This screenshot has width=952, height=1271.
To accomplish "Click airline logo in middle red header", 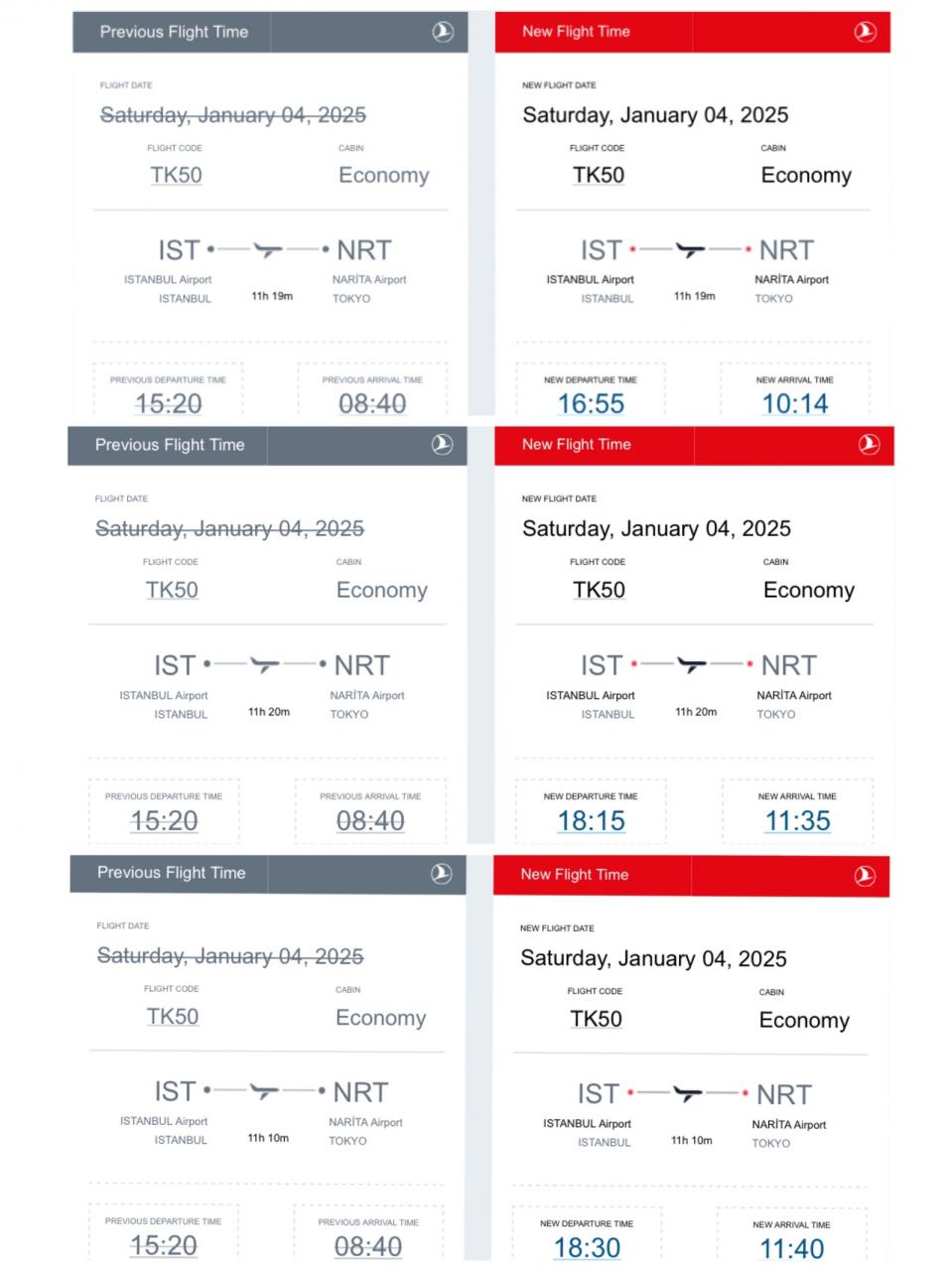I will tap(869, 445).
